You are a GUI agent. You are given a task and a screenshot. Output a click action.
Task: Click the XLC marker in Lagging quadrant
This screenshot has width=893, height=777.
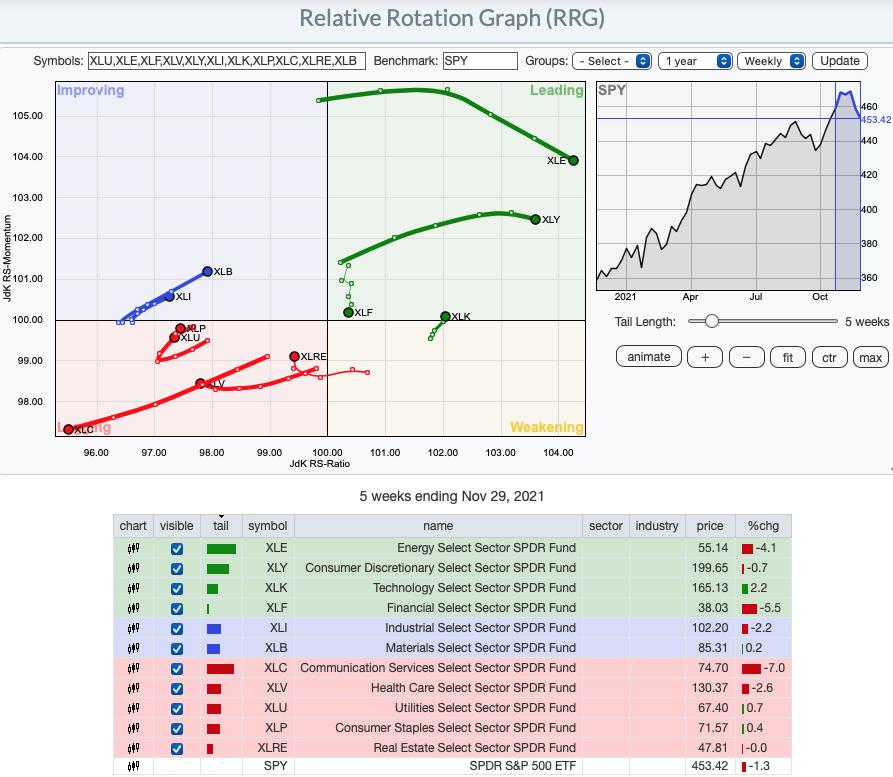68,430
